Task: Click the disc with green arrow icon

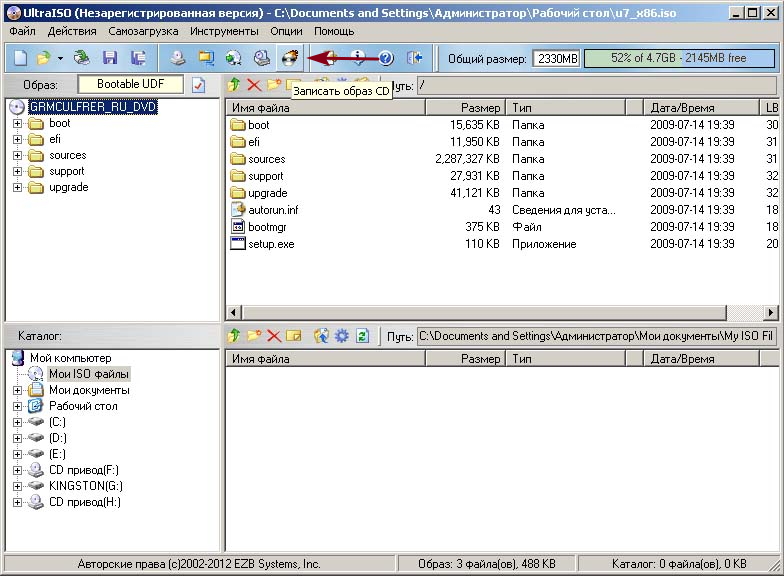Action: [234, 58]
